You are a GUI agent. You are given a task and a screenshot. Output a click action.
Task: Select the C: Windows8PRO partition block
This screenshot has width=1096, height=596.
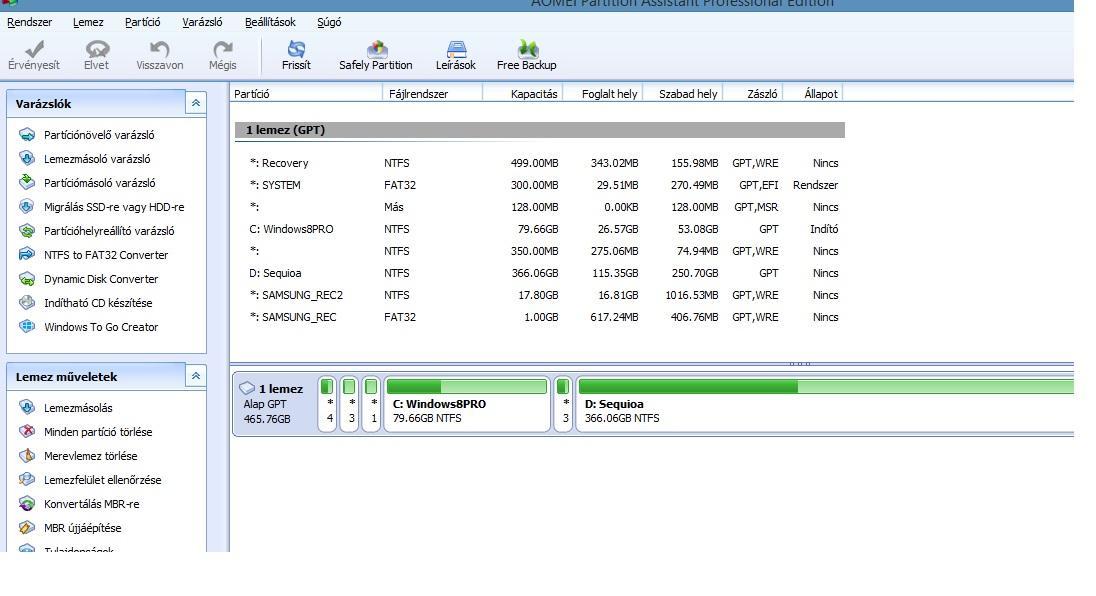[x=467, y=404]
